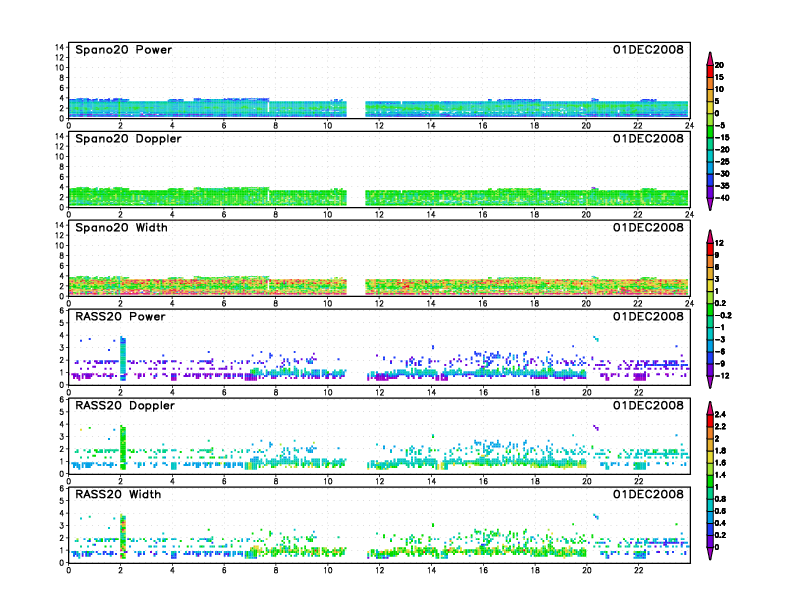The image size is (792, 612).
Task: Click the colorbar label "-25"
Action: [x=722, y=162]
